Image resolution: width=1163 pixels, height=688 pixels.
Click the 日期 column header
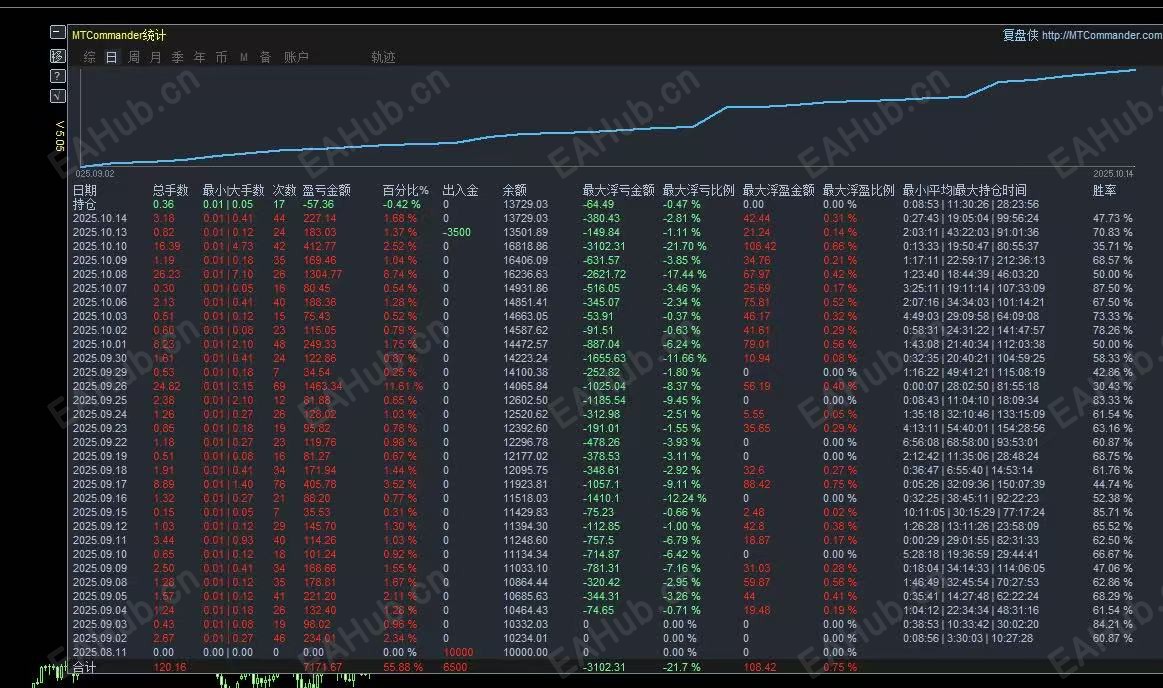pyautogui.click(x=85, y=191)
